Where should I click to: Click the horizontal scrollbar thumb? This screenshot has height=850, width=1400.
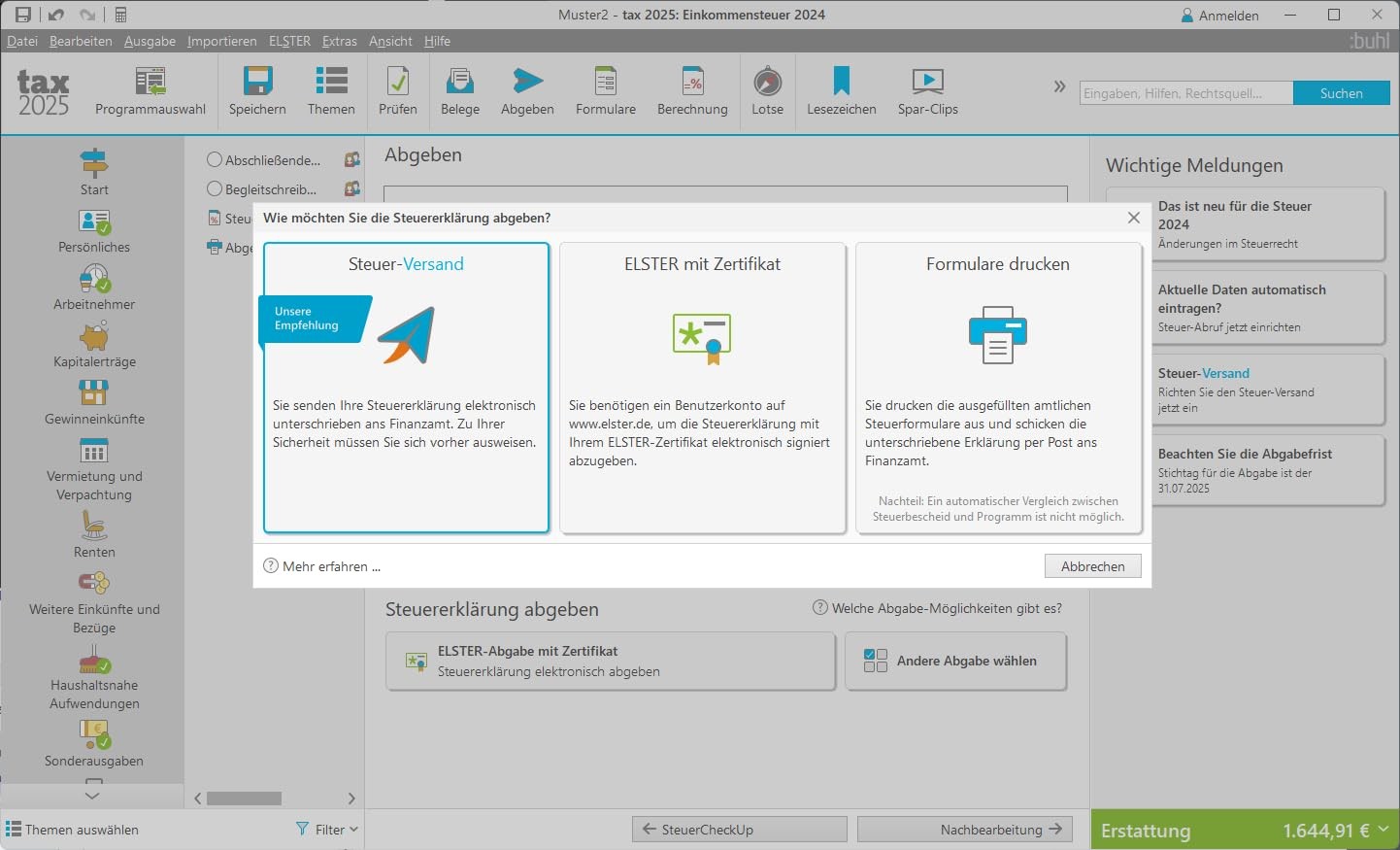245,799
